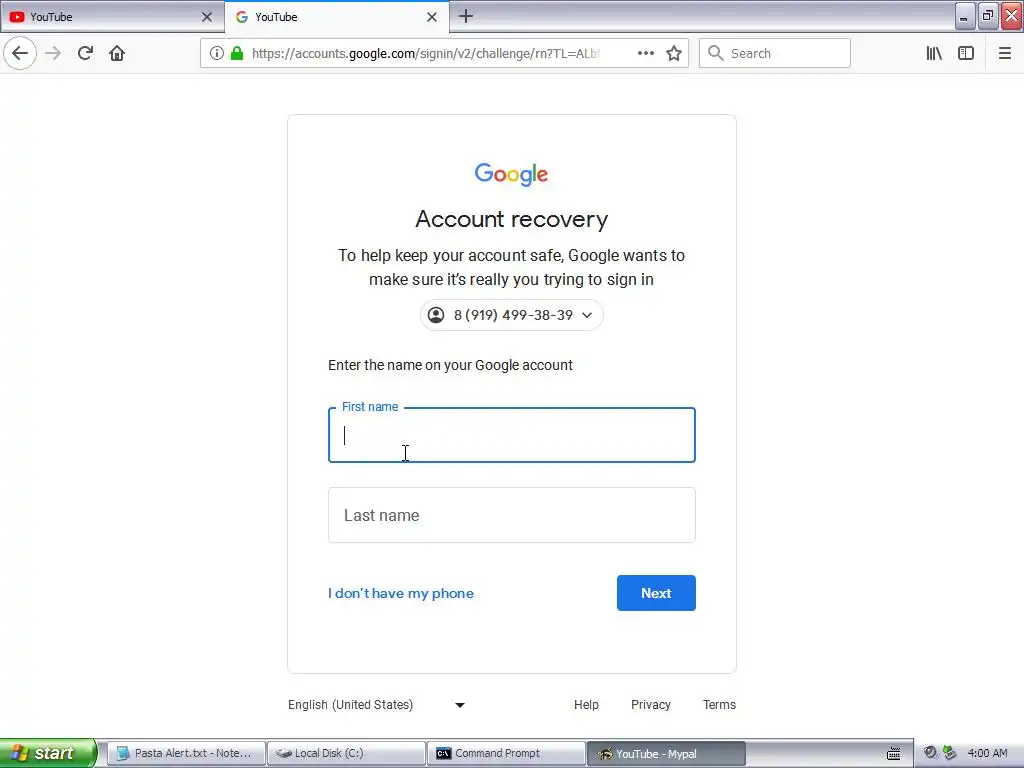Close the Google sign-in tab
Viewport: 1024px width, 768px height.
click(432, 17)
